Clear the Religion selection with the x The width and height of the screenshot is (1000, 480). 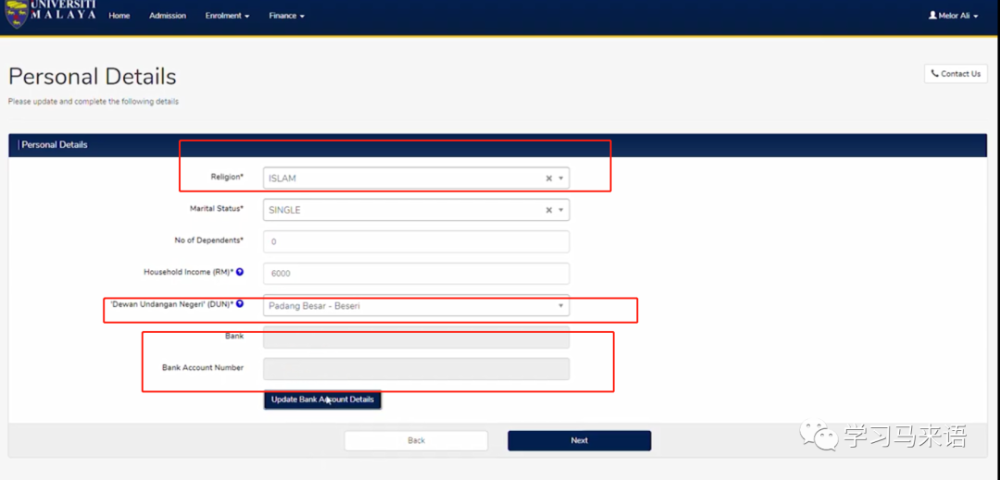tap(548, 179)
